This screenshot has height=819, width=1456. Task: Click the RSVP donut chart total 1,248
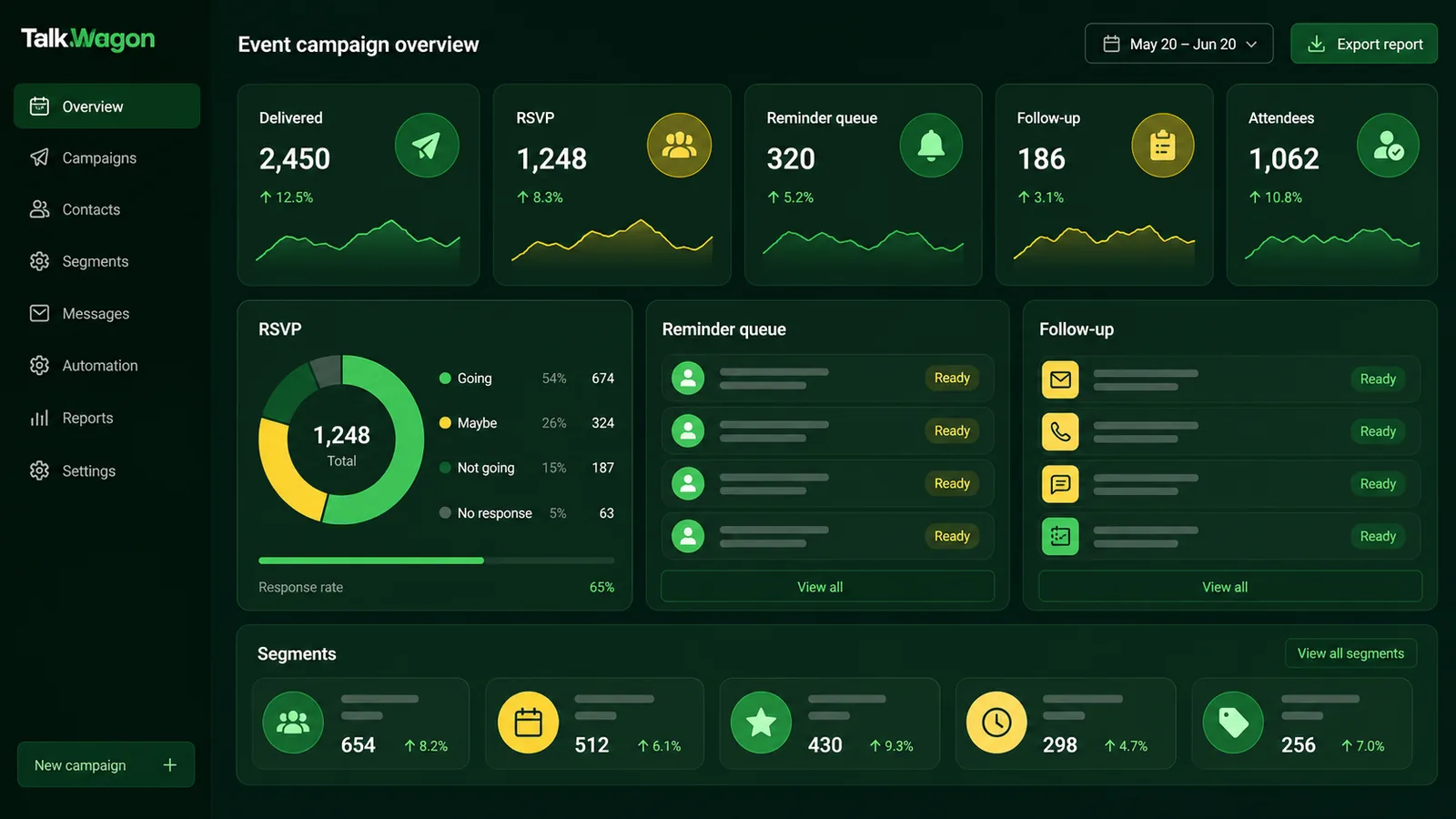[341, 436]
